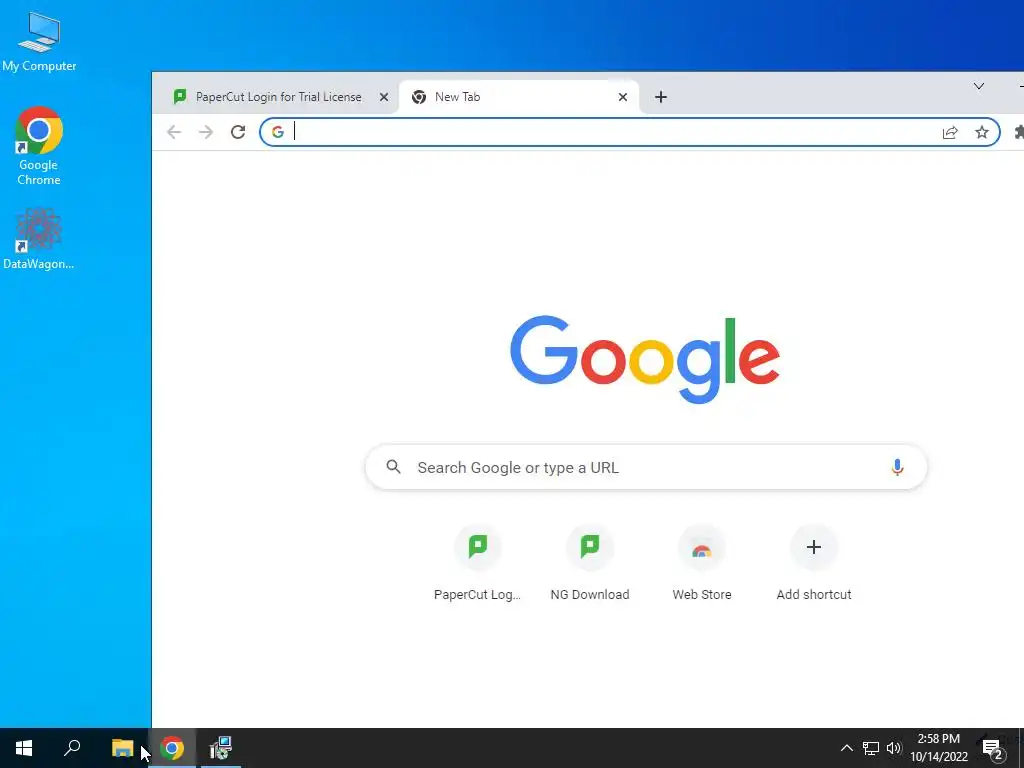Open the Web Store shortcut
The height and width of the screenshot is (768, 1024).
[x=702, y=563]
